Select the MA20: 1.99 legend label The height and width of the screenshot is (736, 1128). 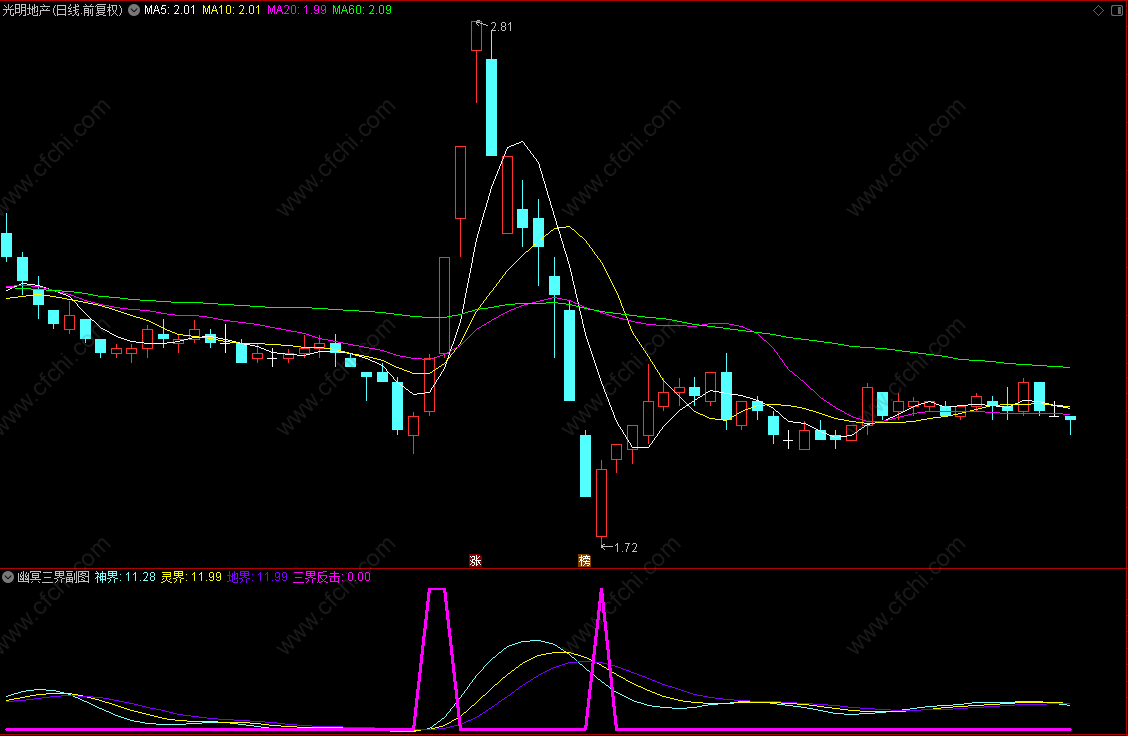[296, 10]
